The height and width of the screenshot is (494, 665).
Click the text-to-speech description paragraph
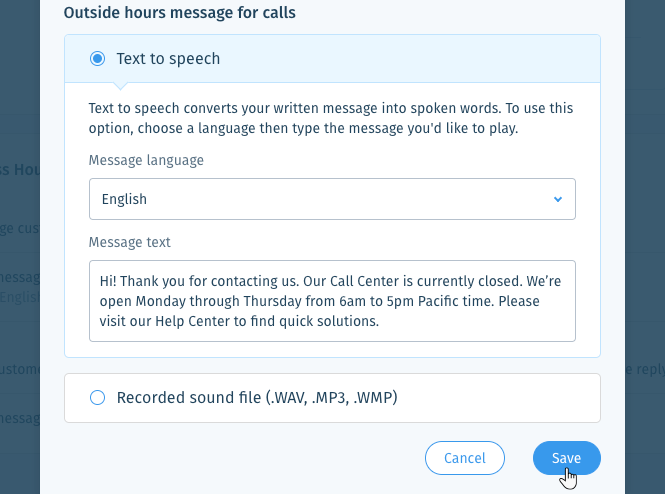(x=331, y=118)
